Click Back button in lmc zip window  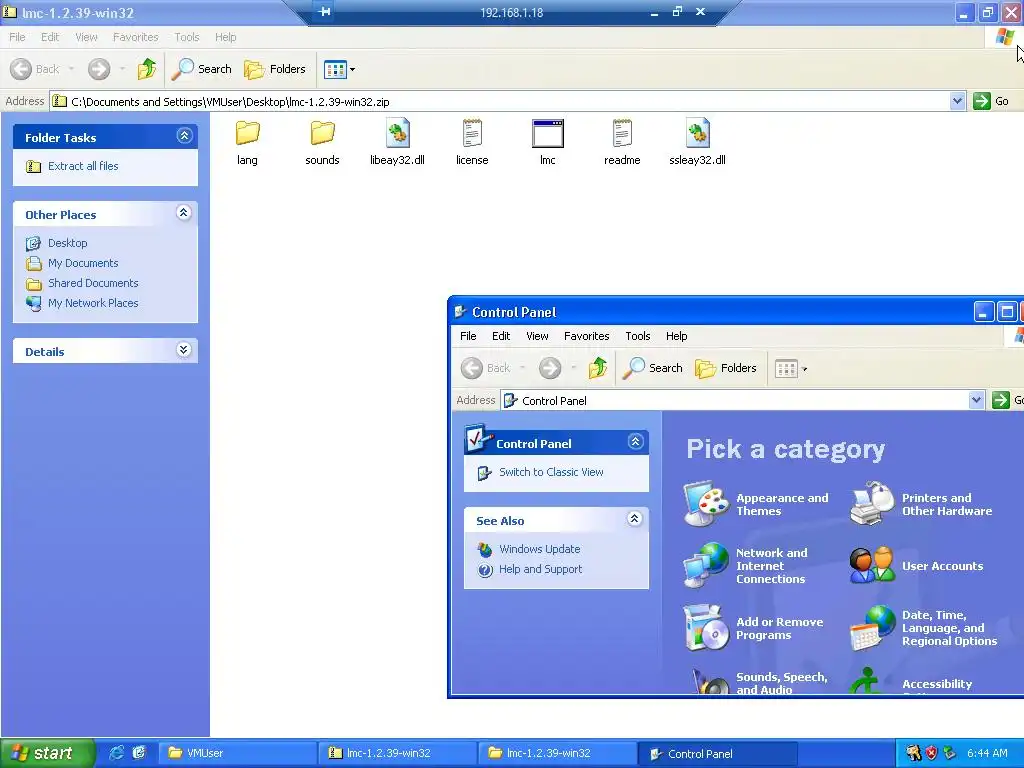(x=35, y=69)
